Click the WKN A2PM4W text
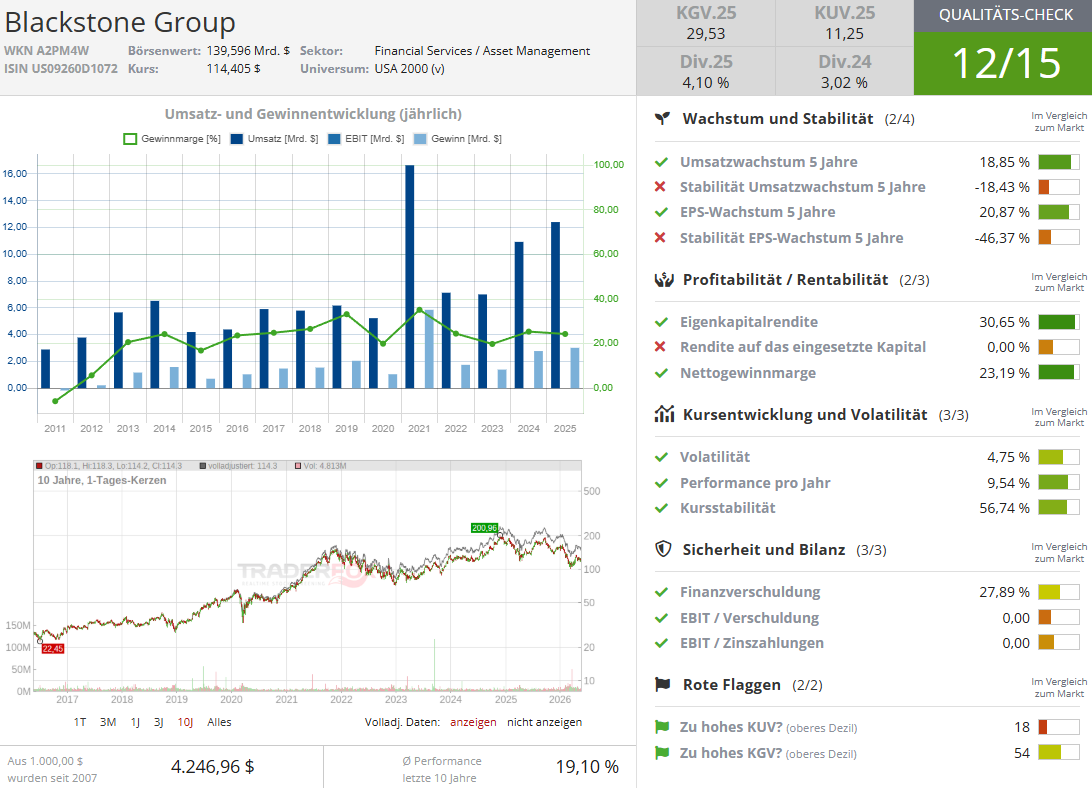1092x788 pixels. pyautogui.click(x=46, y=51)
